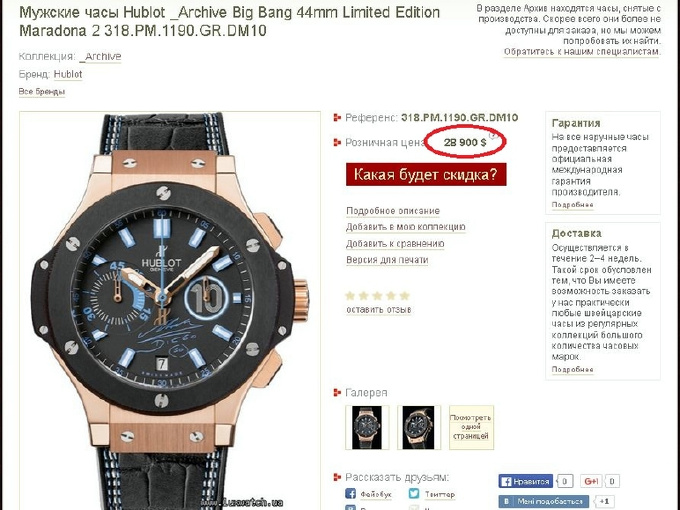
Task: Open the second gallery watch thumbnail
Action: (418, 428)
